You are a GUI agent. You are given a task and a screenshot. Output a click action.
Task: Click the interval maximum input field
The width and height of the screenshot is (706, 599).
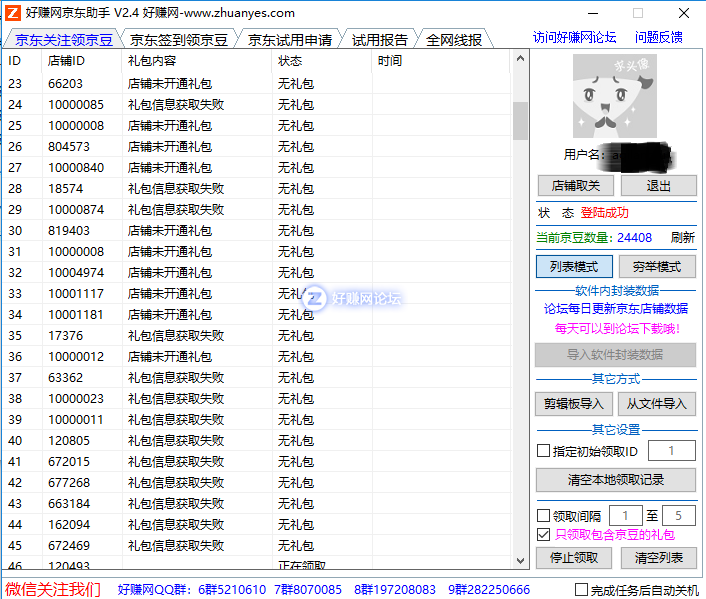[x=679, y=515]
